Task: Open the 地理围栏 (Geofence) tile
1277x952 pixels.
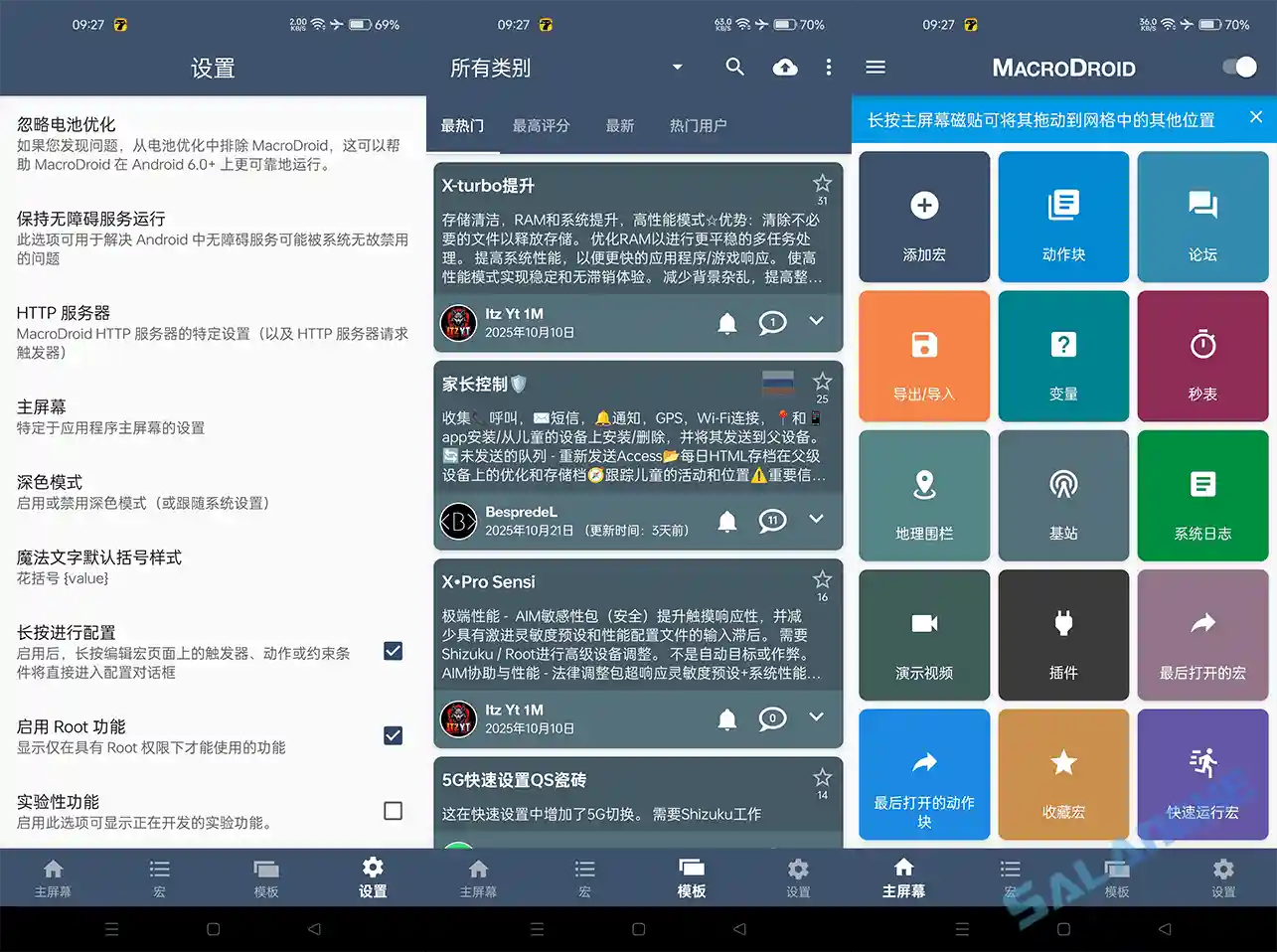Action: pos(924,495)
